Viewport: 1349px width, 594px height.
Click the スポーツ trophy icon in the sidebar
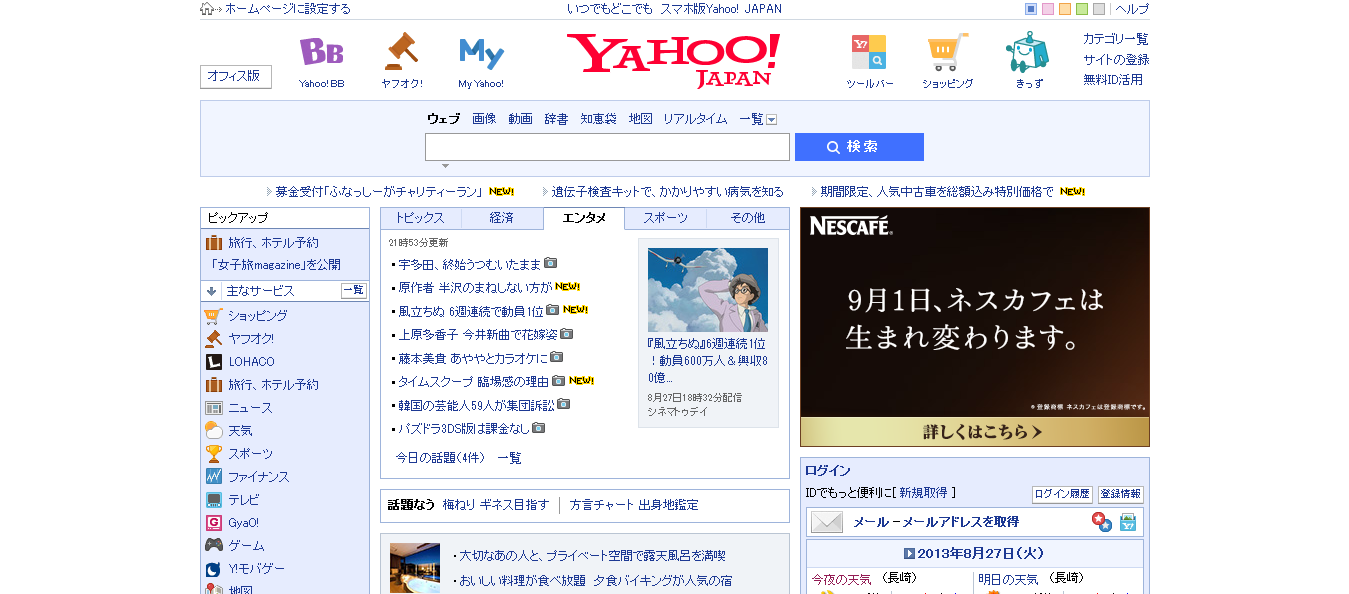[213, 454]
